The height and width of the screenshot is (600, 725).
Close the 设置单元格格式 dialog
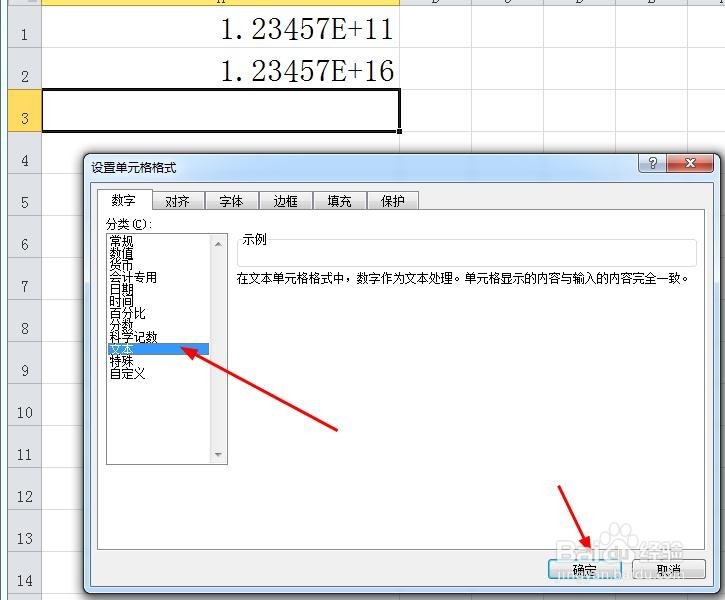click(x=690, y=163)
